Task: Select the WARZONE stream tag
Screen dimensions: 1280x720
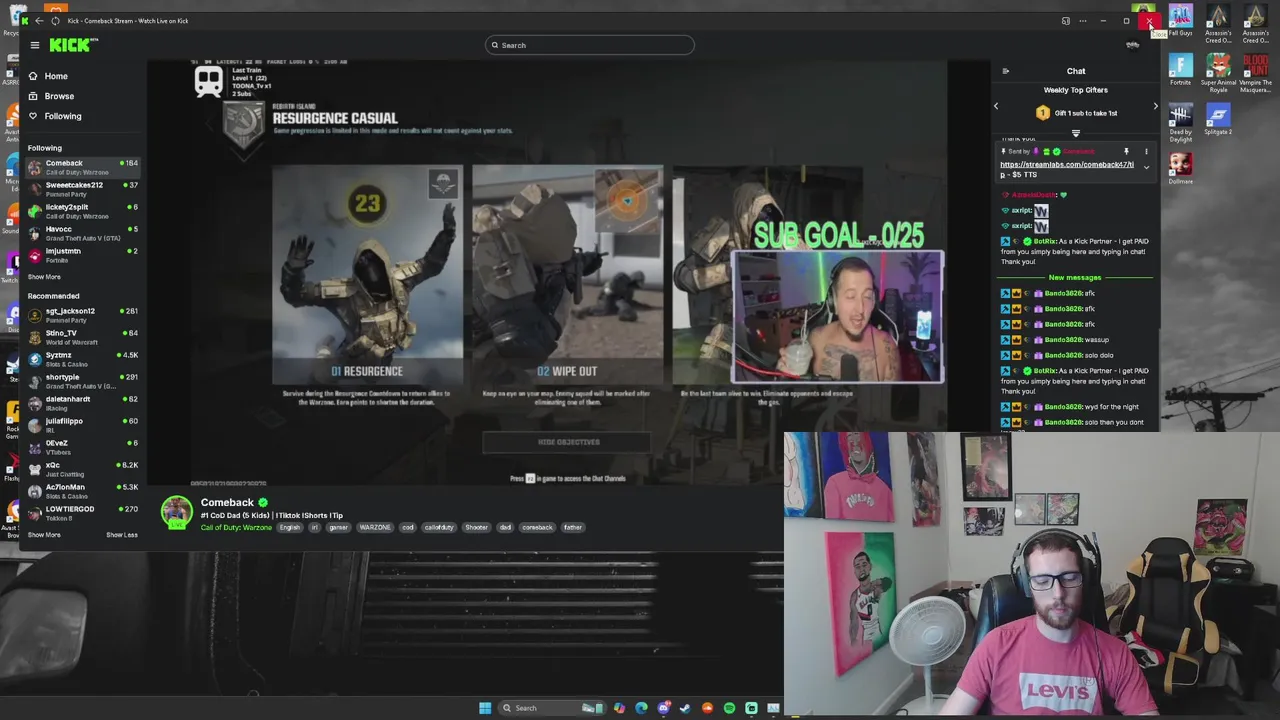Action: 375,527
